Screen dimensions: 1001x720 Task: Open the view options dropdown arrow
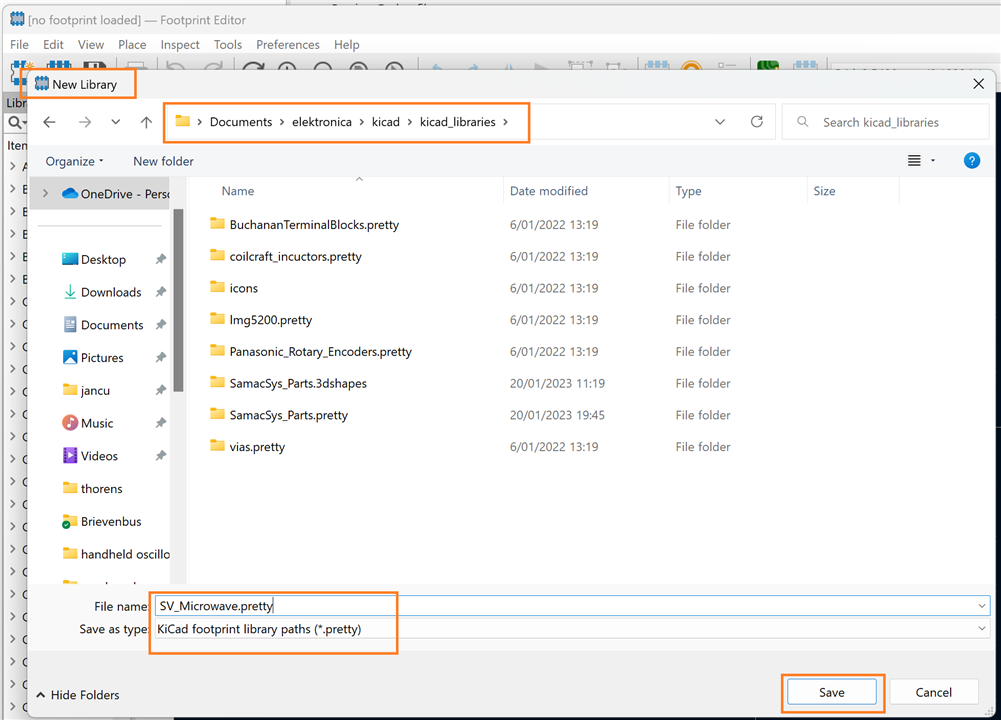(933, 161)
